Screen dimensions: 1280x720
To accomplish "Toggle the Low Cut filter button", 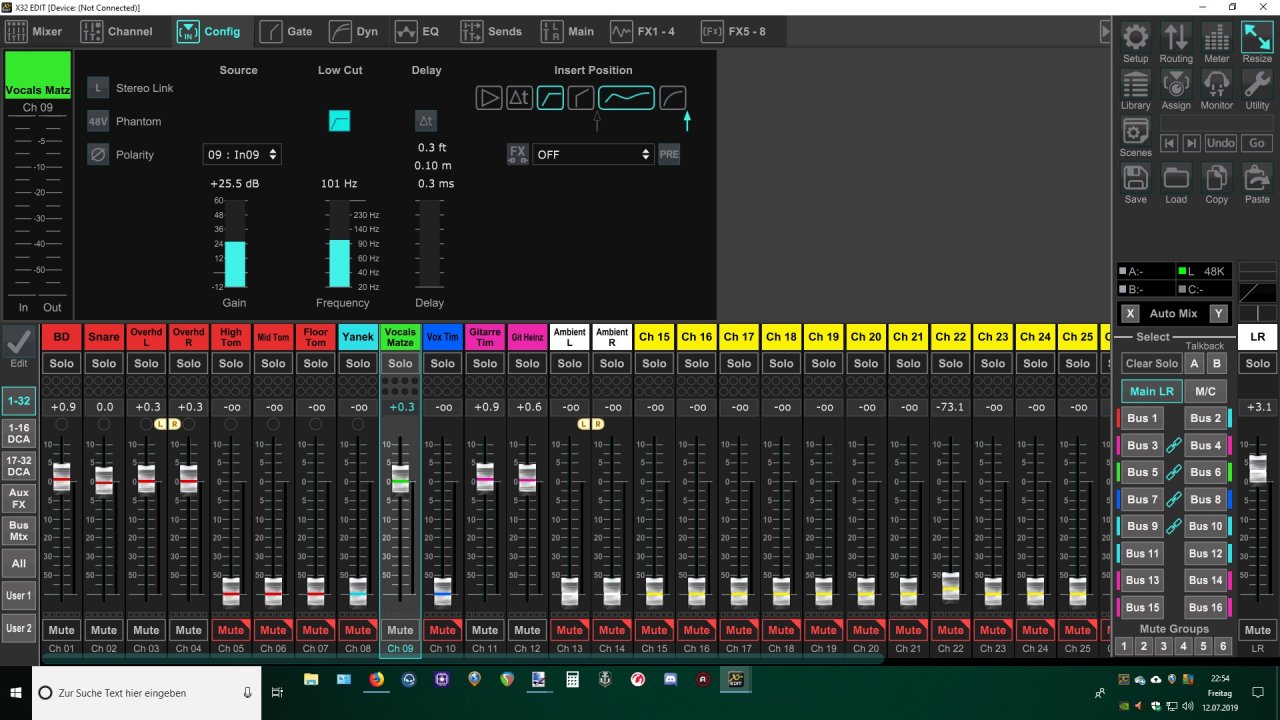I will coord(340,121).
